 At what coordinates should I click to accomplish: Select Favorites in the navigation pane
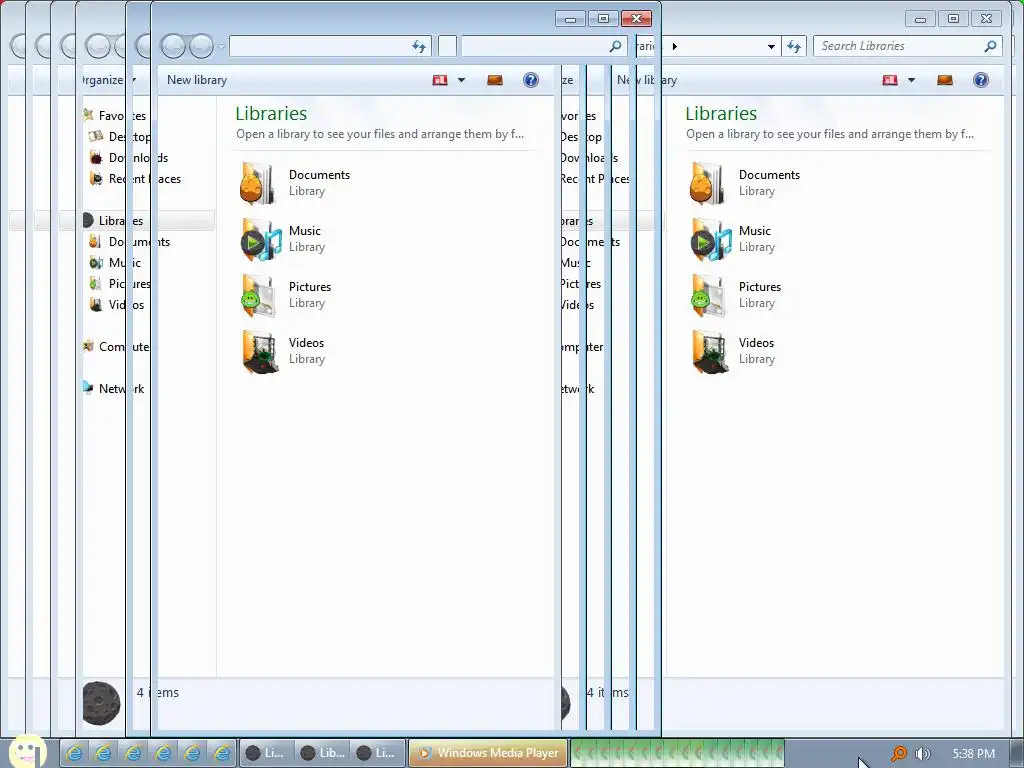(115, 116)
